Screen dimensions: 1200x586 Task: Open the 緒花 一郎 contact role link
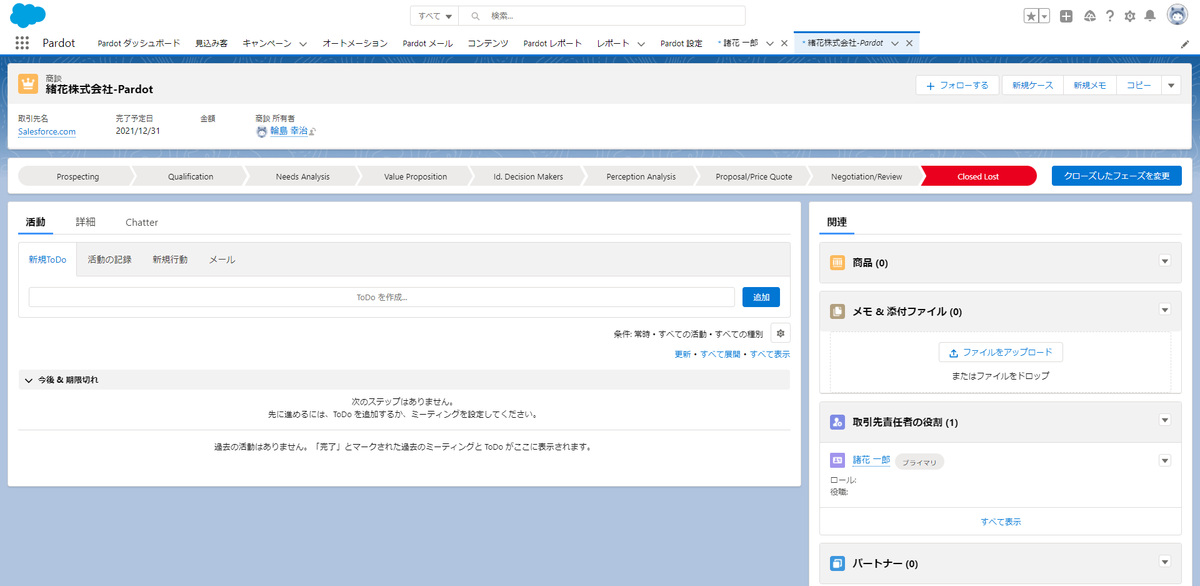click(871, 460)
